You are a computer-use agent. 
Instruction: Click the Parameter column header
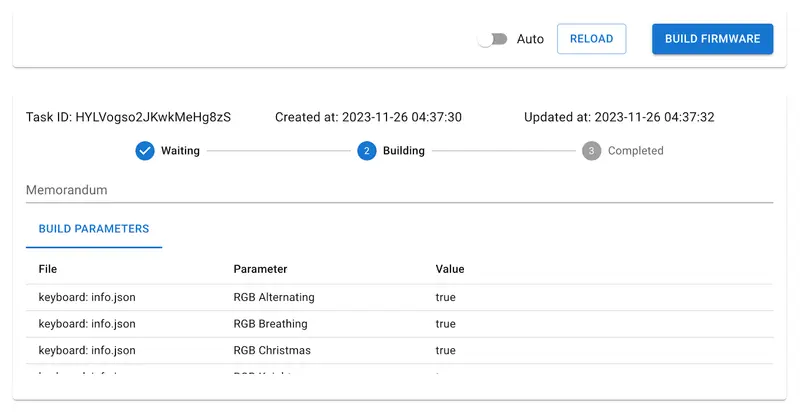260,269
